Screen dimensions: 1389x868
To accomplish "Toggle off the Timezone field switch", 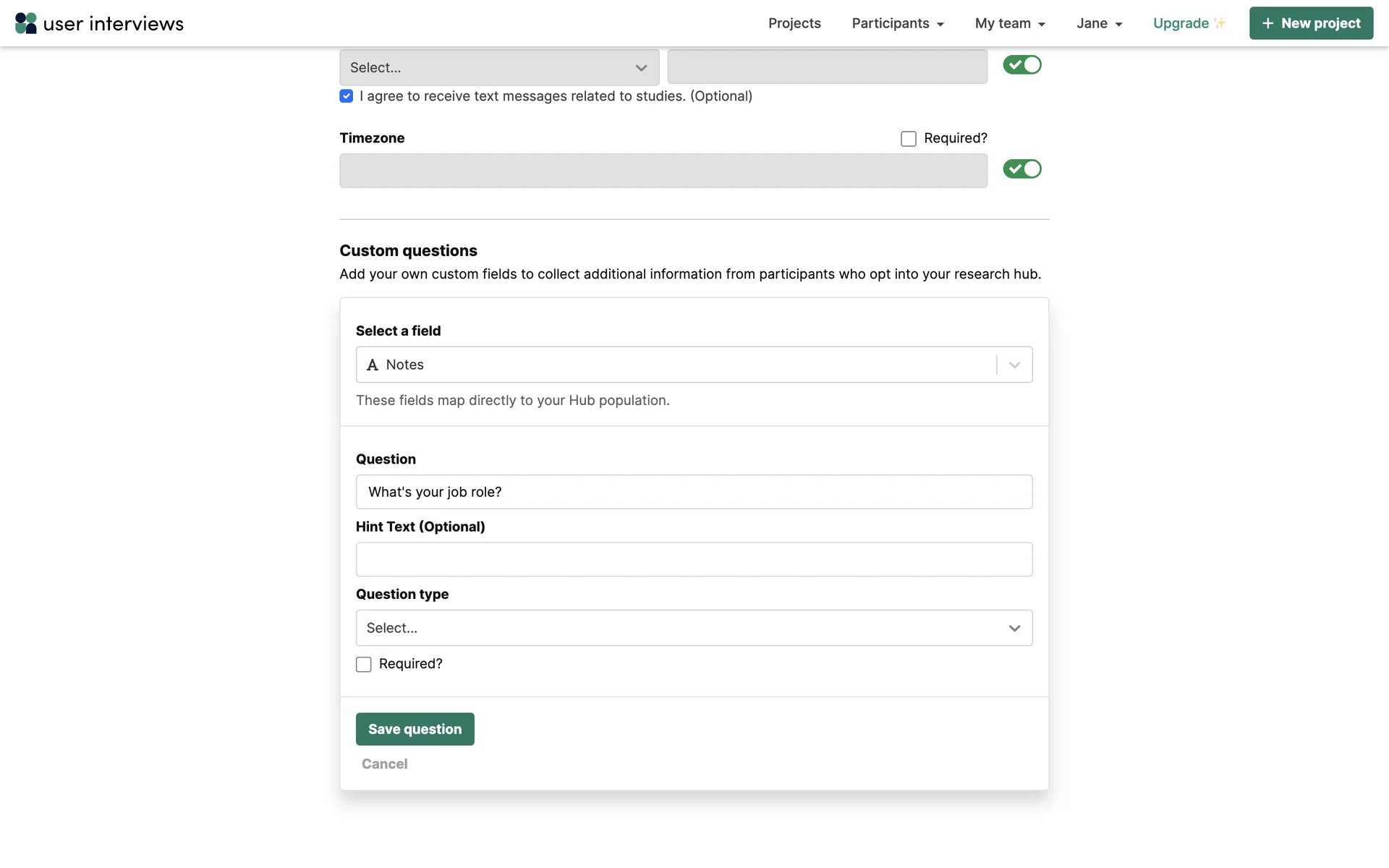I will (1021, 169).
